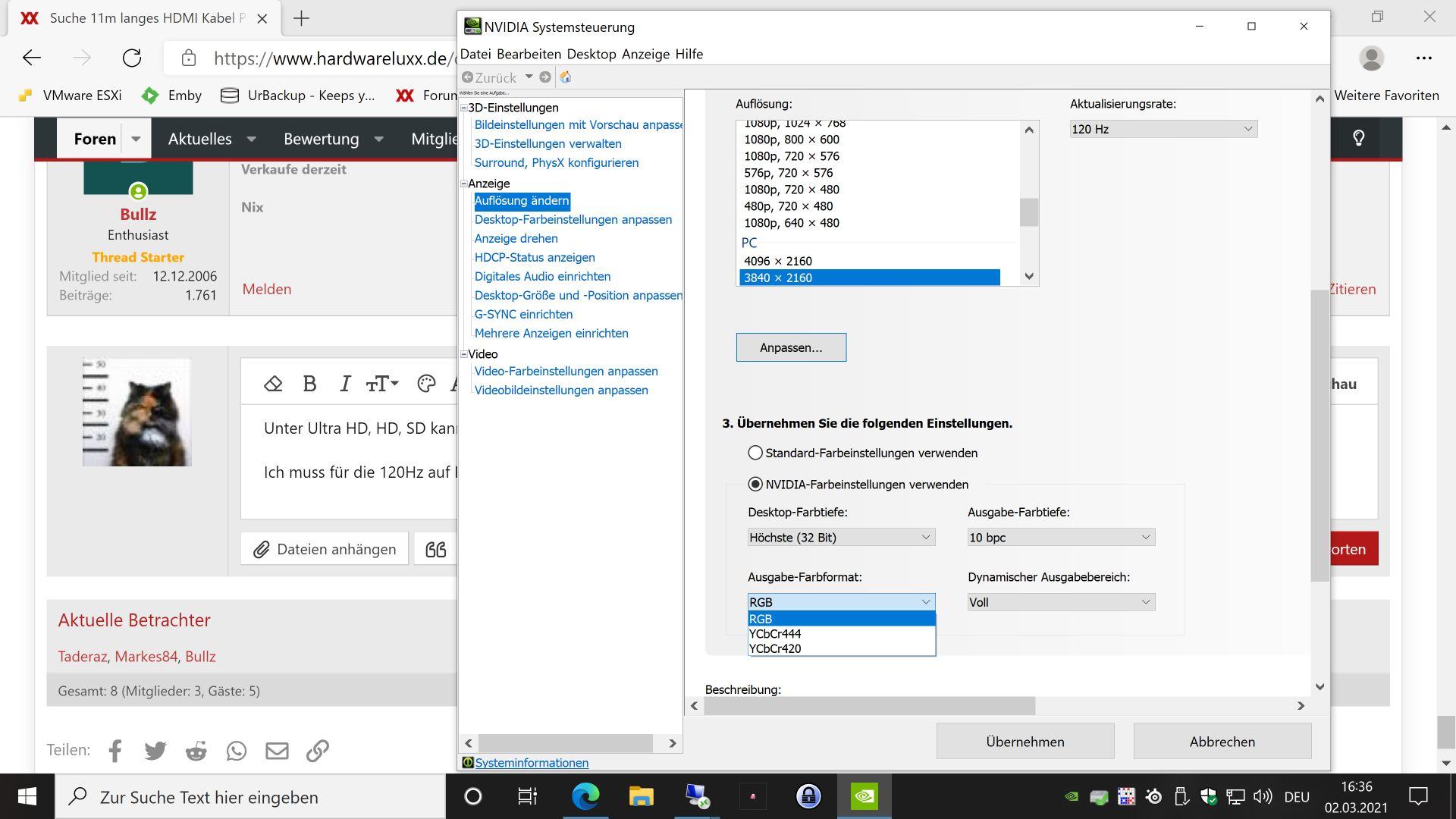Select NVIDIA-Farbeinstellungen verwenden radio button
This screenshot has height=819, width=1456.
[755, 484]
